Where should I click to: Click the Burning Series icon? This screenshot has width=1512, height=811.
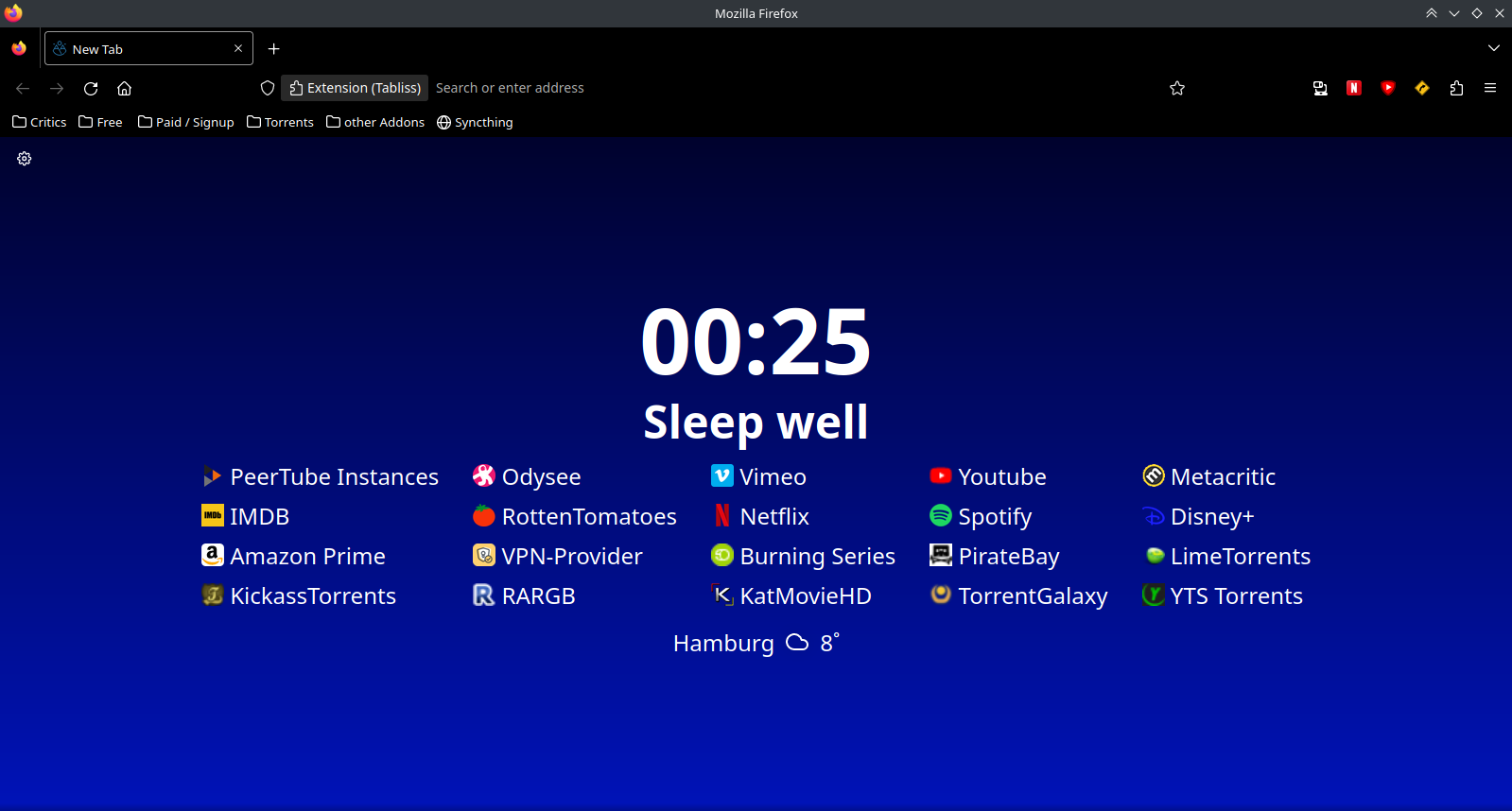(722, 556)
